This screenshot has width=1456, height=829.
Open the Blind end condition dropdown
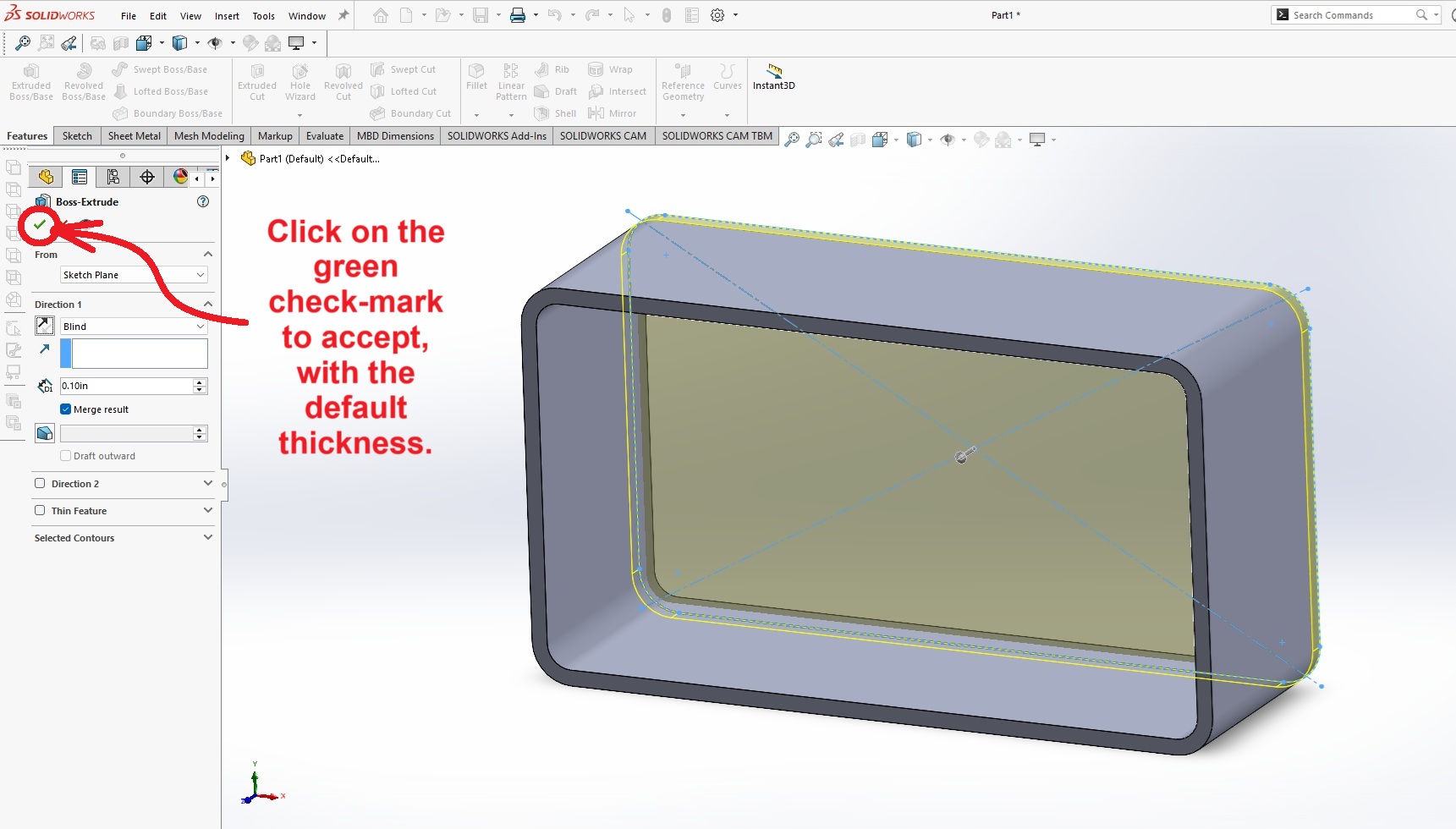134,327
